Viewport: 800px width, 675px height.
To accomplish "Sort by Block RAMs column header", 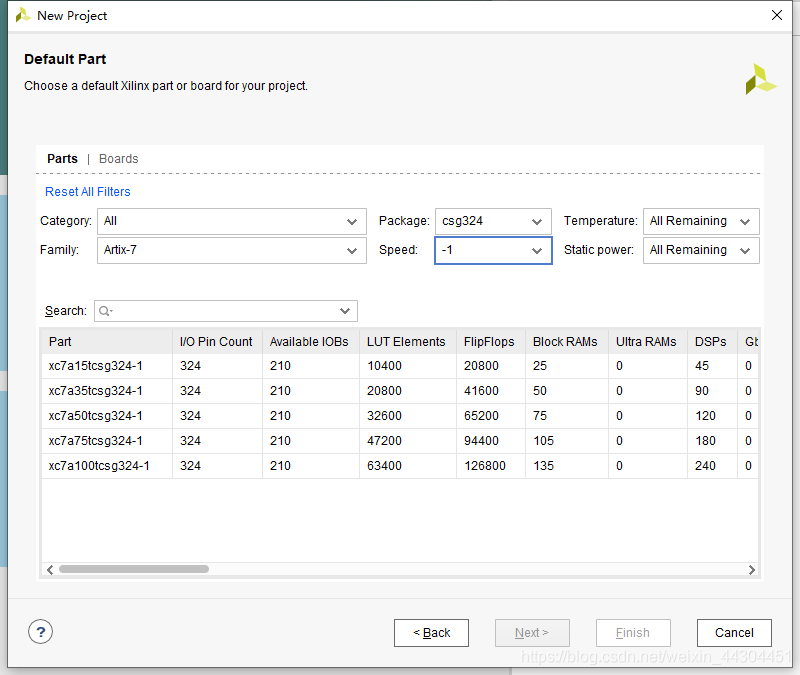I will [x=567, y=341].
